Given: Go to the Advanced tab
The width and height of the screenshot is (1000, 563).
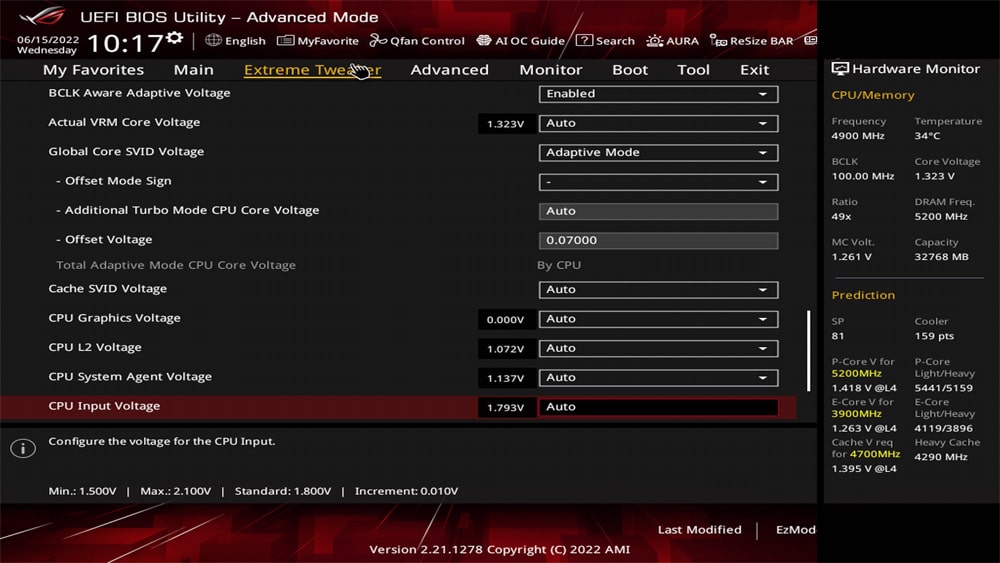Looking at the screenshot, I should tap(449, 69).
